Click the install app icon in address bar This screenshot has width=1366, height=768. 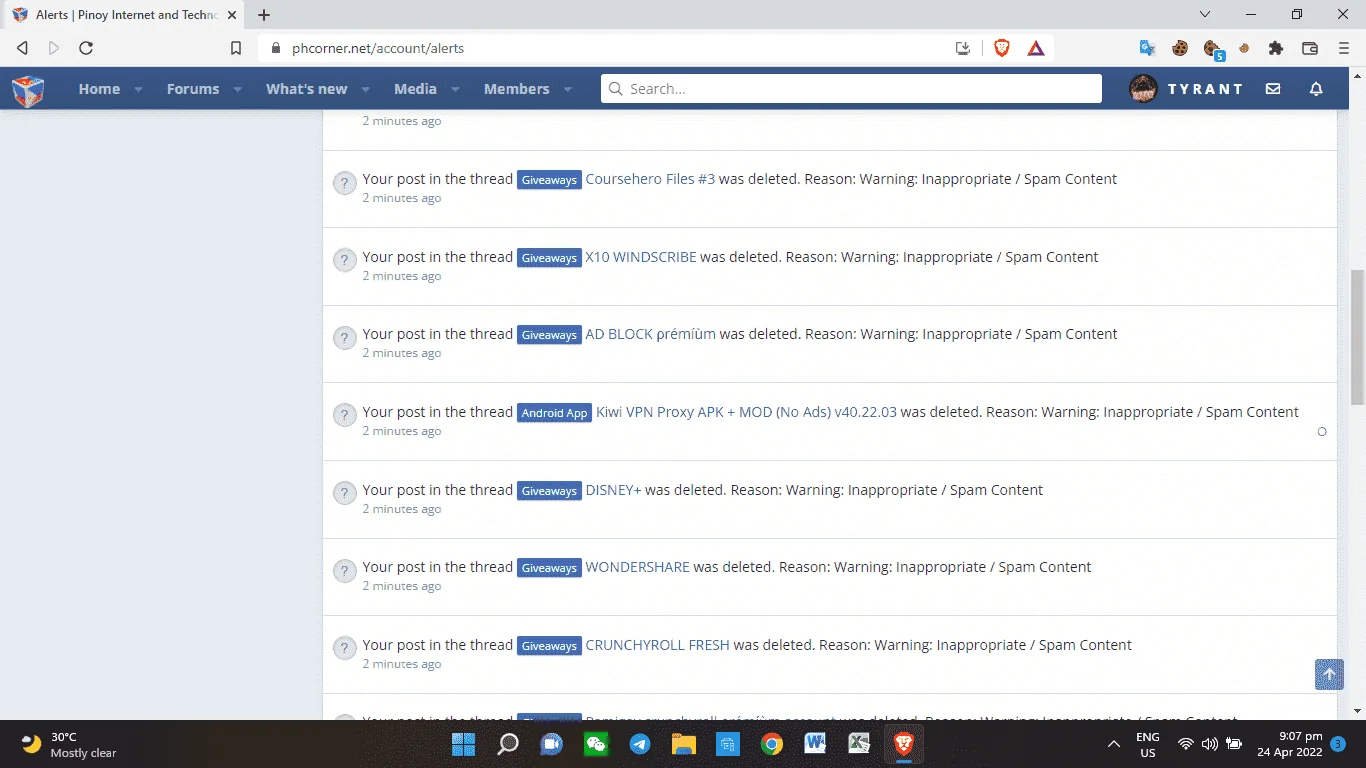pyautogui.click(x=963, y=48)
